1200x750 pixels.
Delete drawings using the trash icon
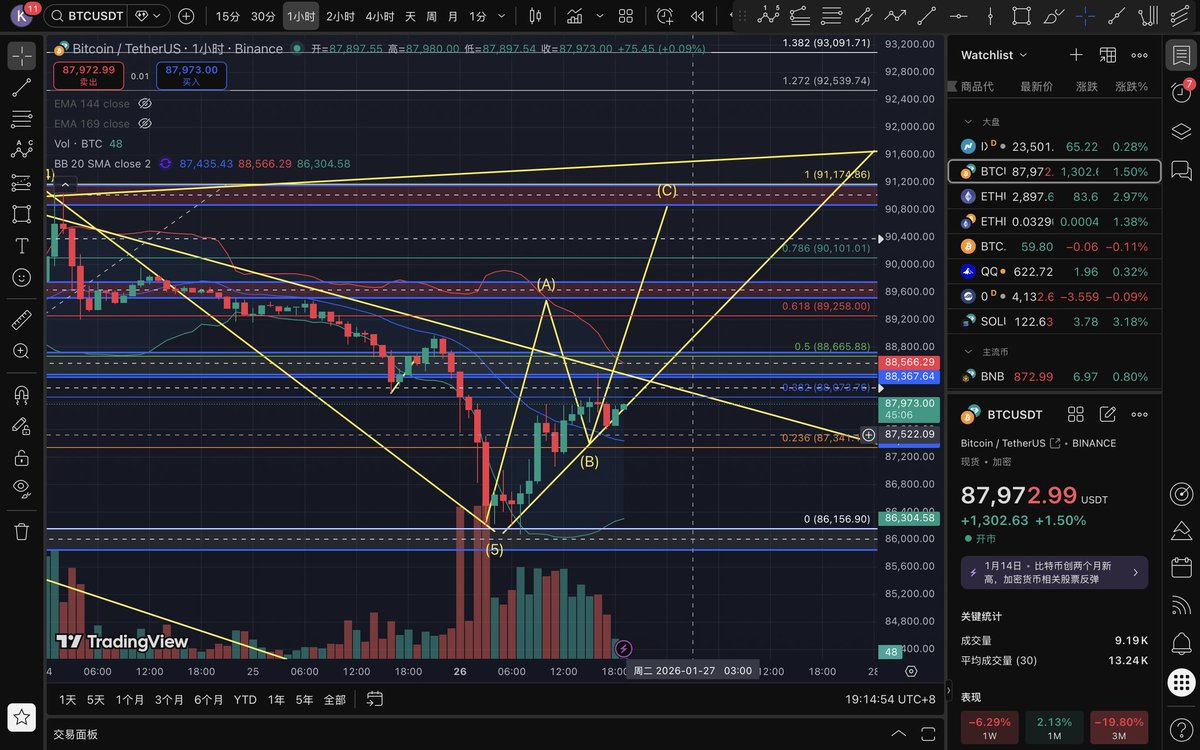point(21,531)
